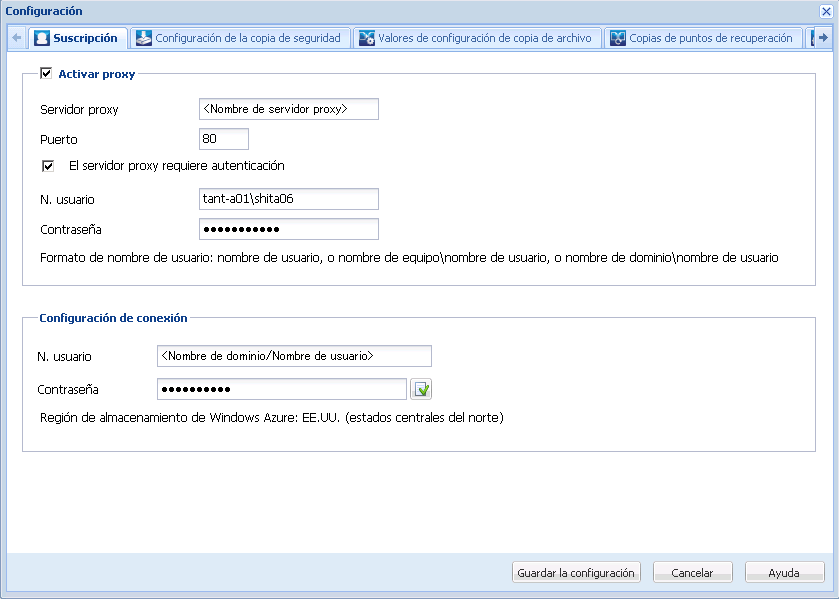Click the recovery point copies tab icon
Screen dimensions: 839x599
pos(618,38)
